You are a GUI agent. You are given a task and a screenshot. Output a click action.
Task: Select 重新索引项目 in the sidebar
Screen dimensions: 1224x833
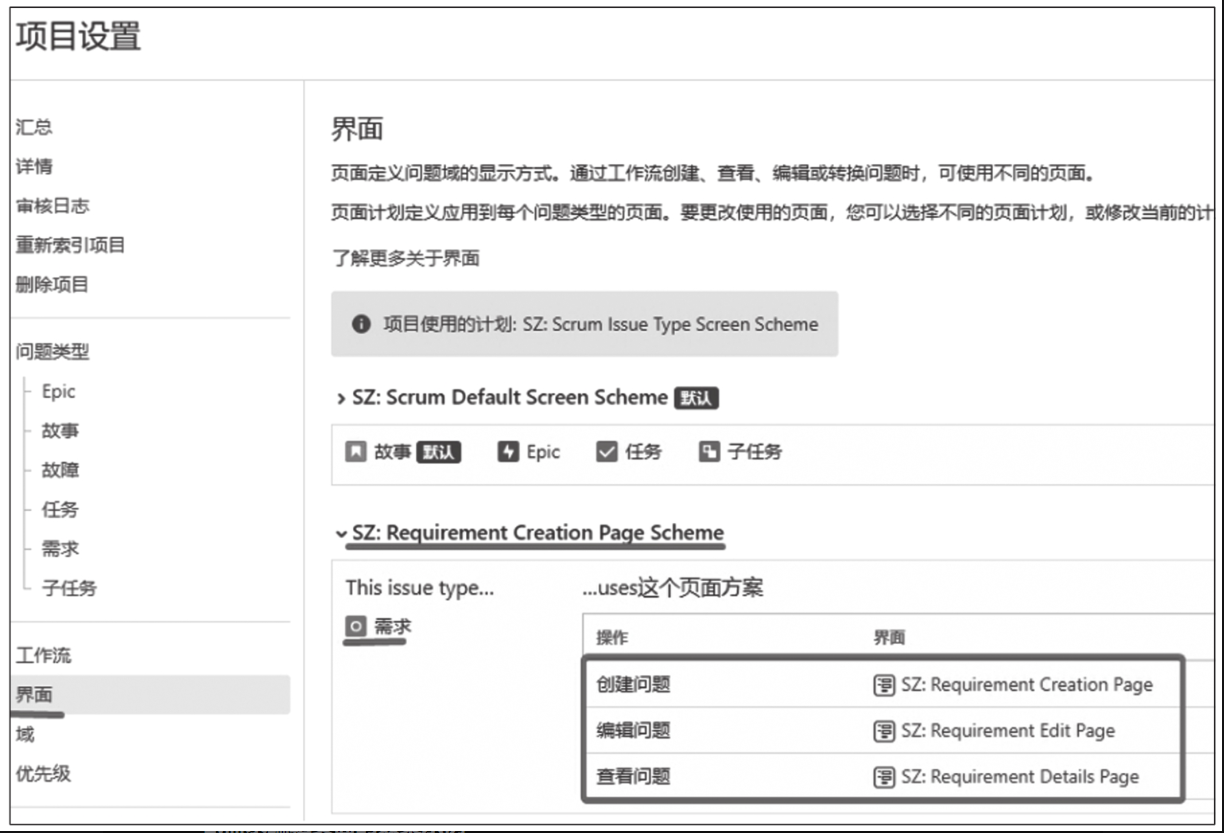70,245
